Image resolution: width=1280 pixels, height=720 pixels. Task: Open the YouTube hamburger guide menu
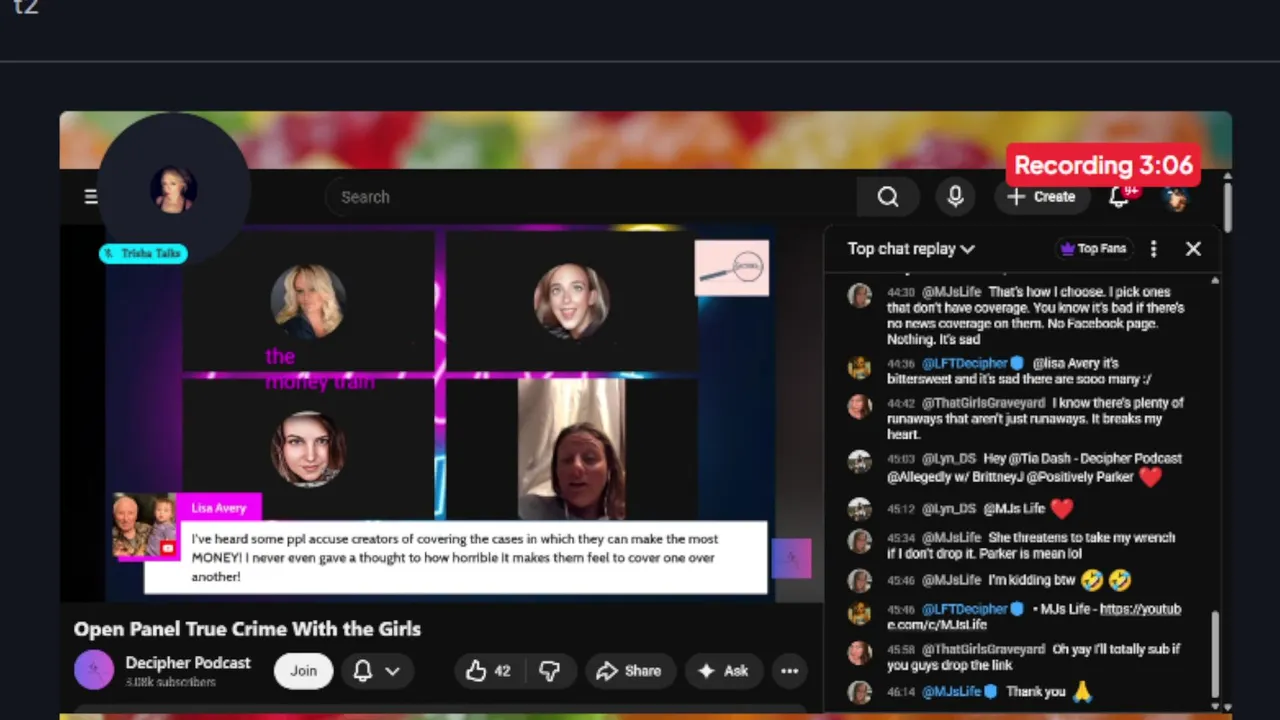point(91,197)
